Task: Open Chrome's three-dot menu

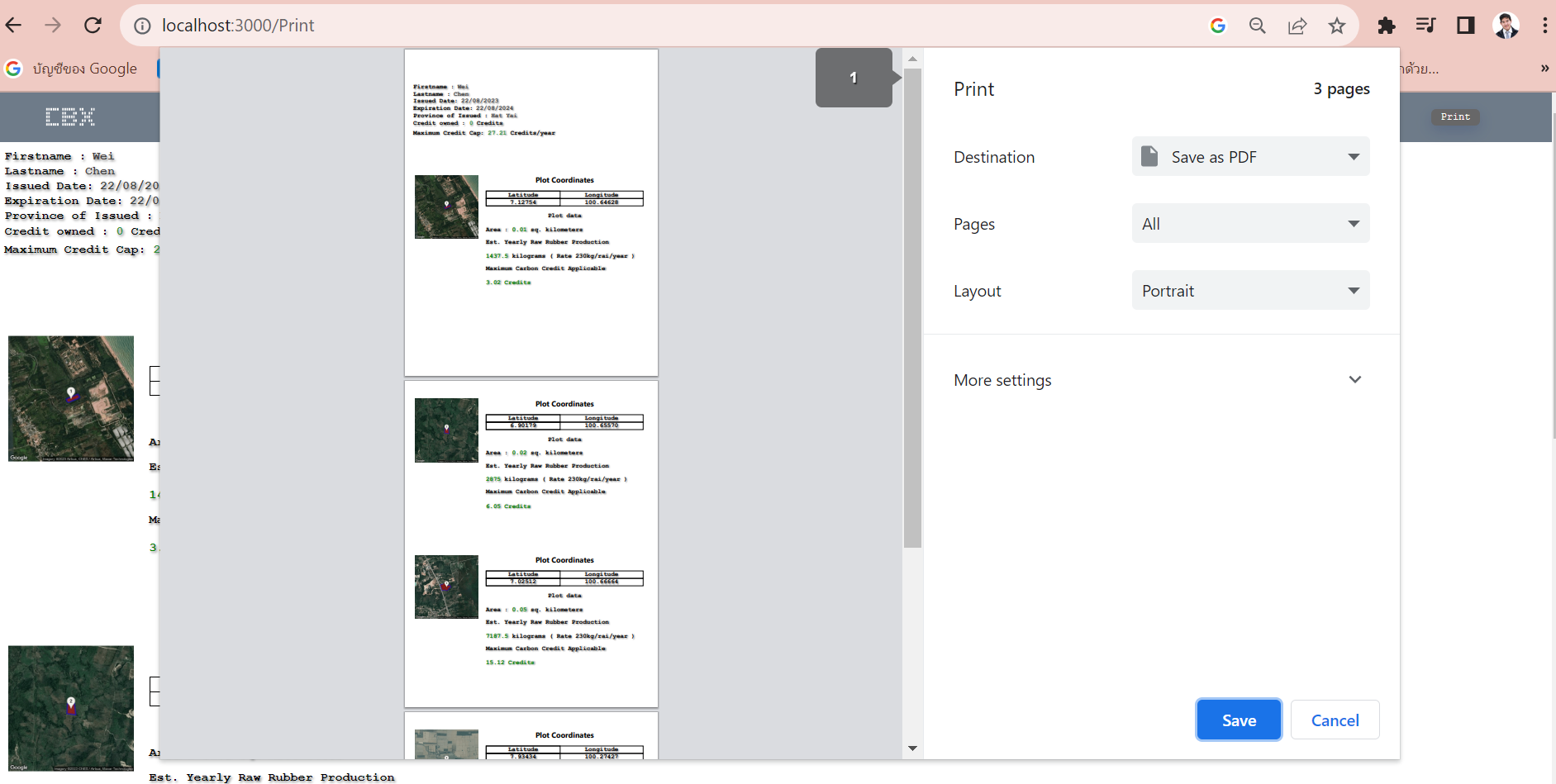Action: point(1544,26)
